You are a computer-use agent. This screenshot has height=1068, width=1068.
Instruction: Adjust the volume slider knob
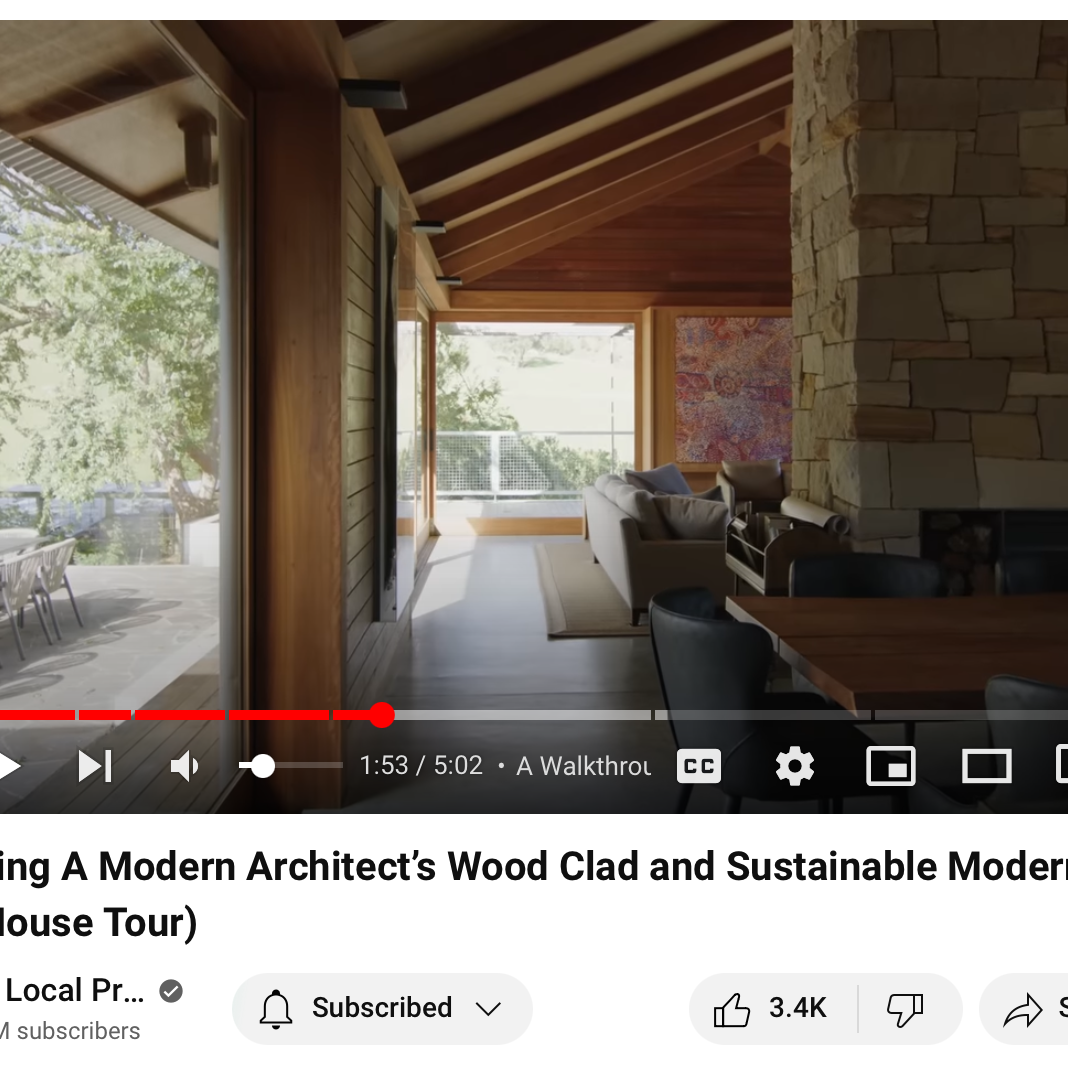pos(262,766)
